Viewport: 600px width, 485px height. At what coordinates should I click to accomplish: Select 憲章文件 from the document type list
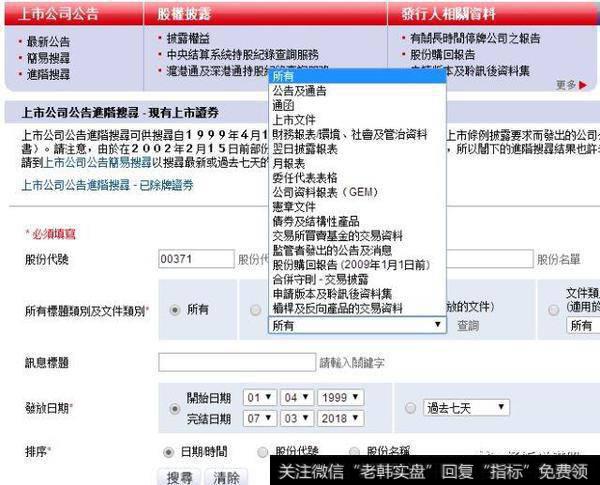pos(294,204)
